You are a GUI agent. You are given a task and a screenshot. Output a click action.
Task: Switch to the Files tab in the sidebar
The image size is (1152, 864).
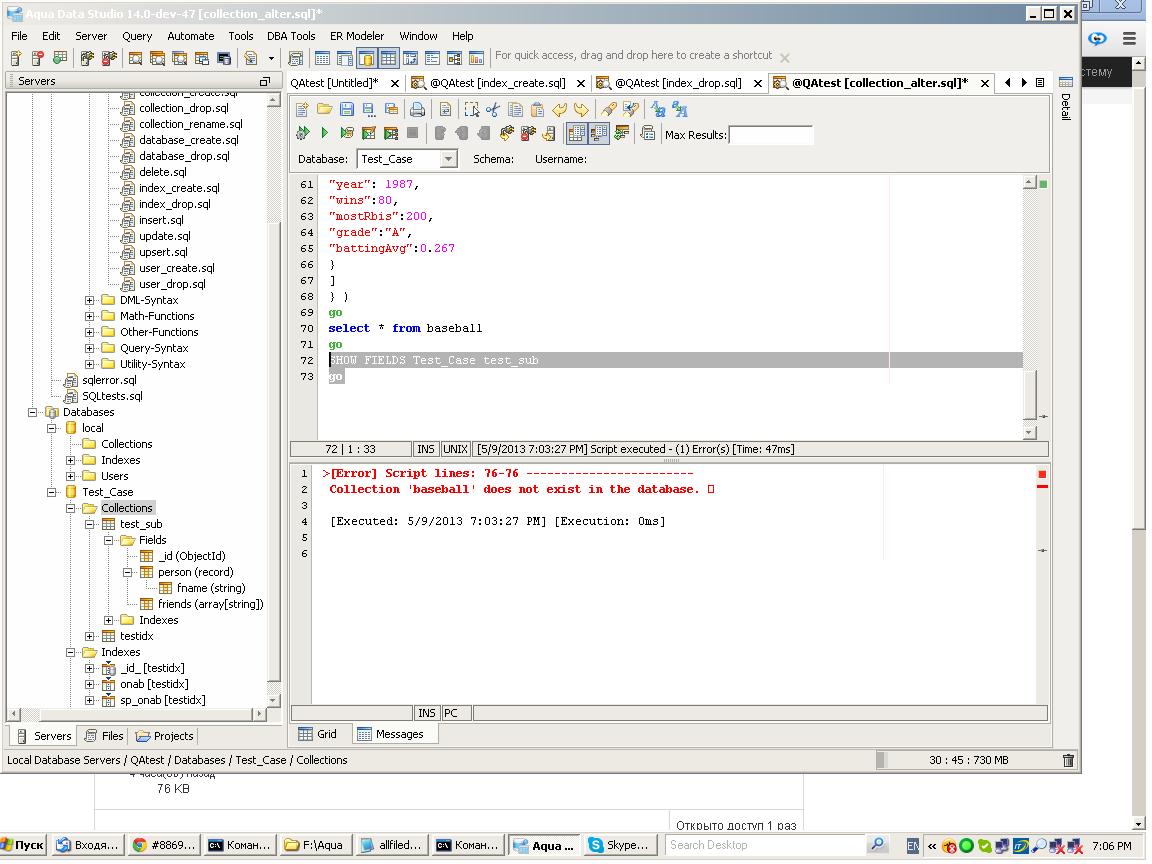tap(103, 736)
